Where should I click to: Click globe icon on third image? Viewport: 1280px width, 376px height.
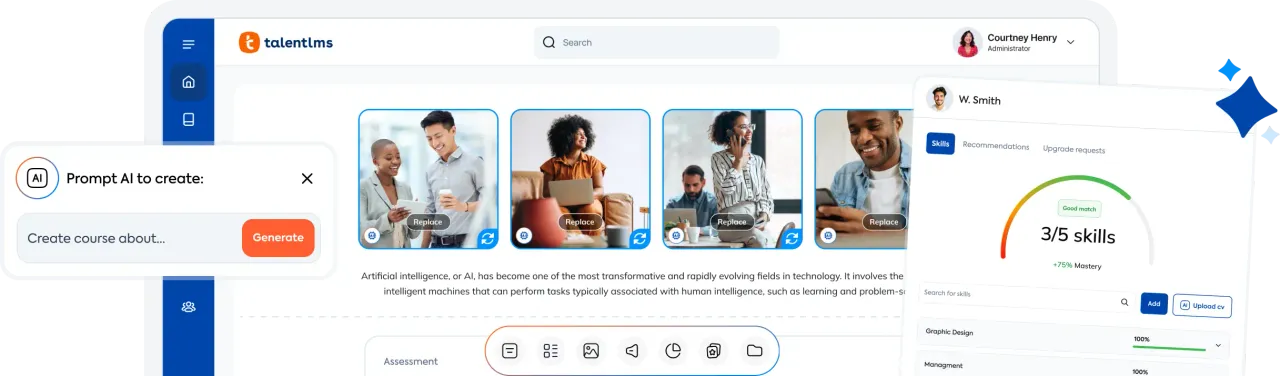pyautogui.click(x=676, y=236)
